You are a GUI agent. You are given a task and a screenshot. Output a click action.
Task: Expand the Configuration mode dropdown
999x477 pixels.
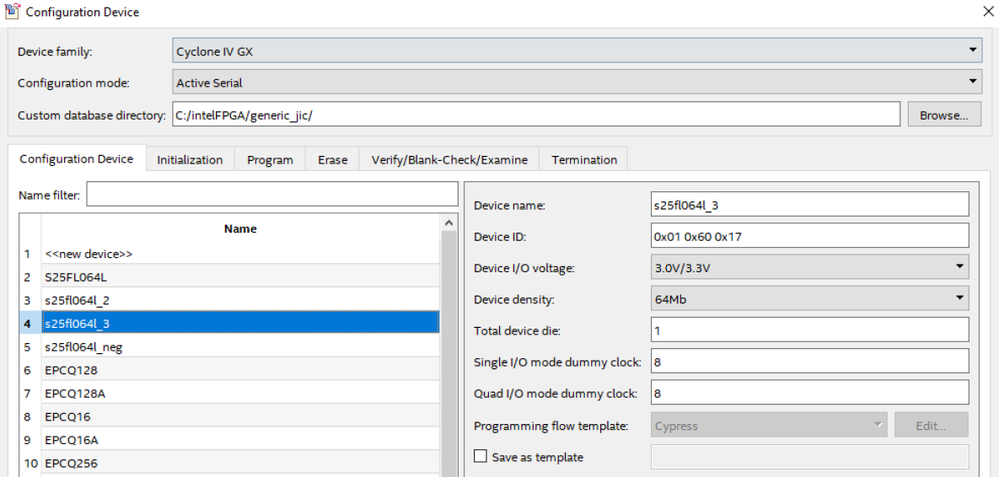pyautogui.click(x=577, y=83)
